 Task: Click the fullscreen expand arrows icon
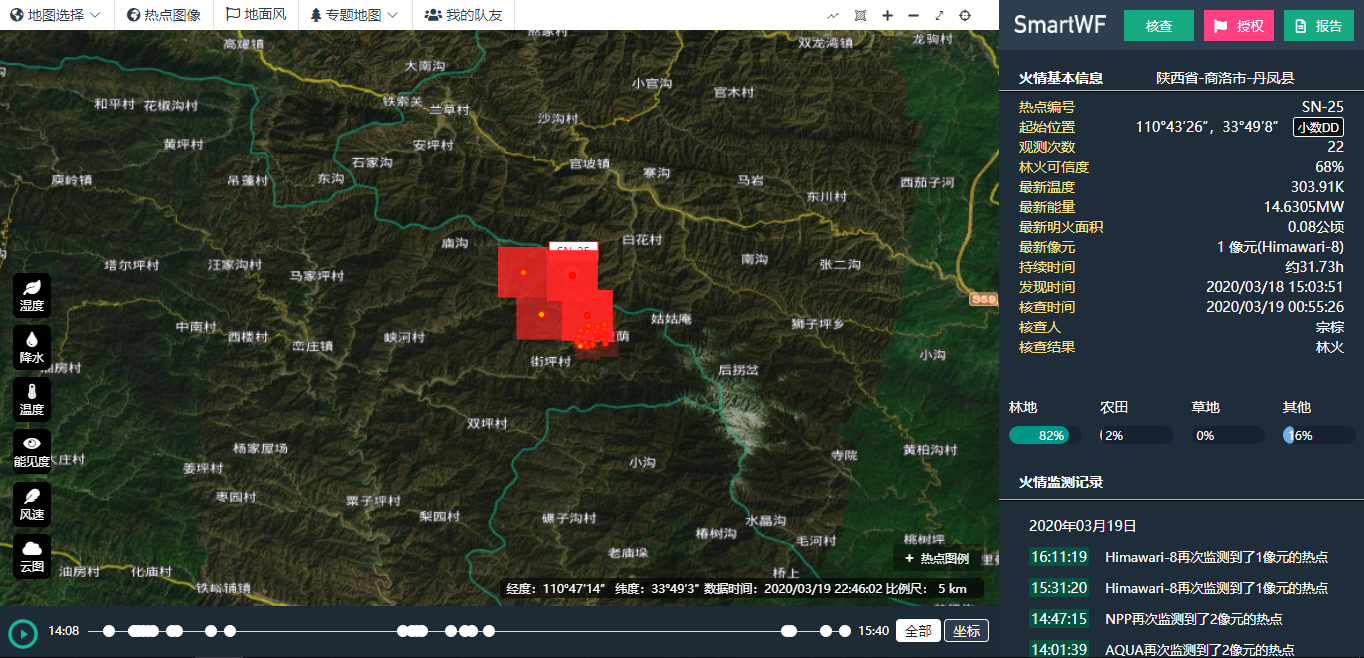[939, 15]
